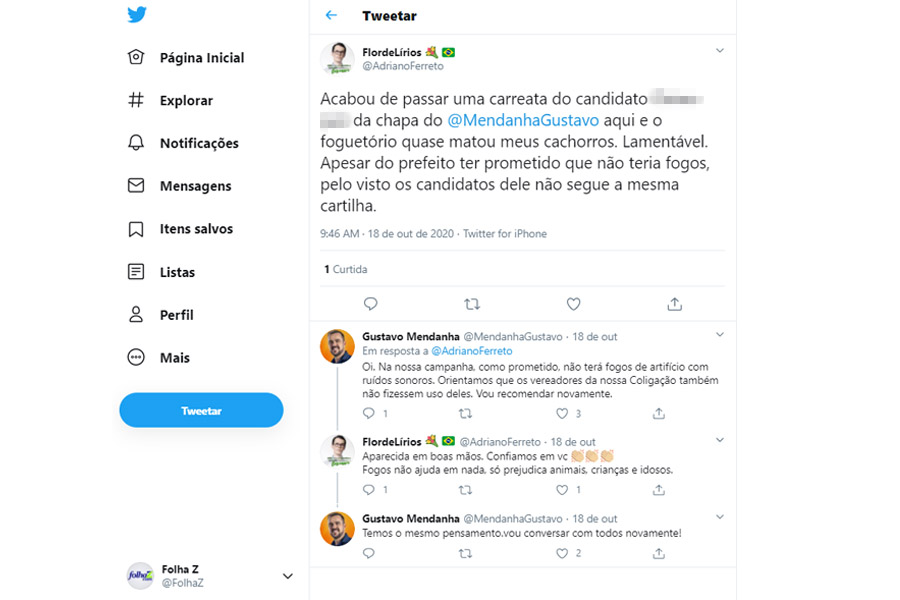Open the main tweet options chevron
This screenshot has width=900, height=600.
719,50
